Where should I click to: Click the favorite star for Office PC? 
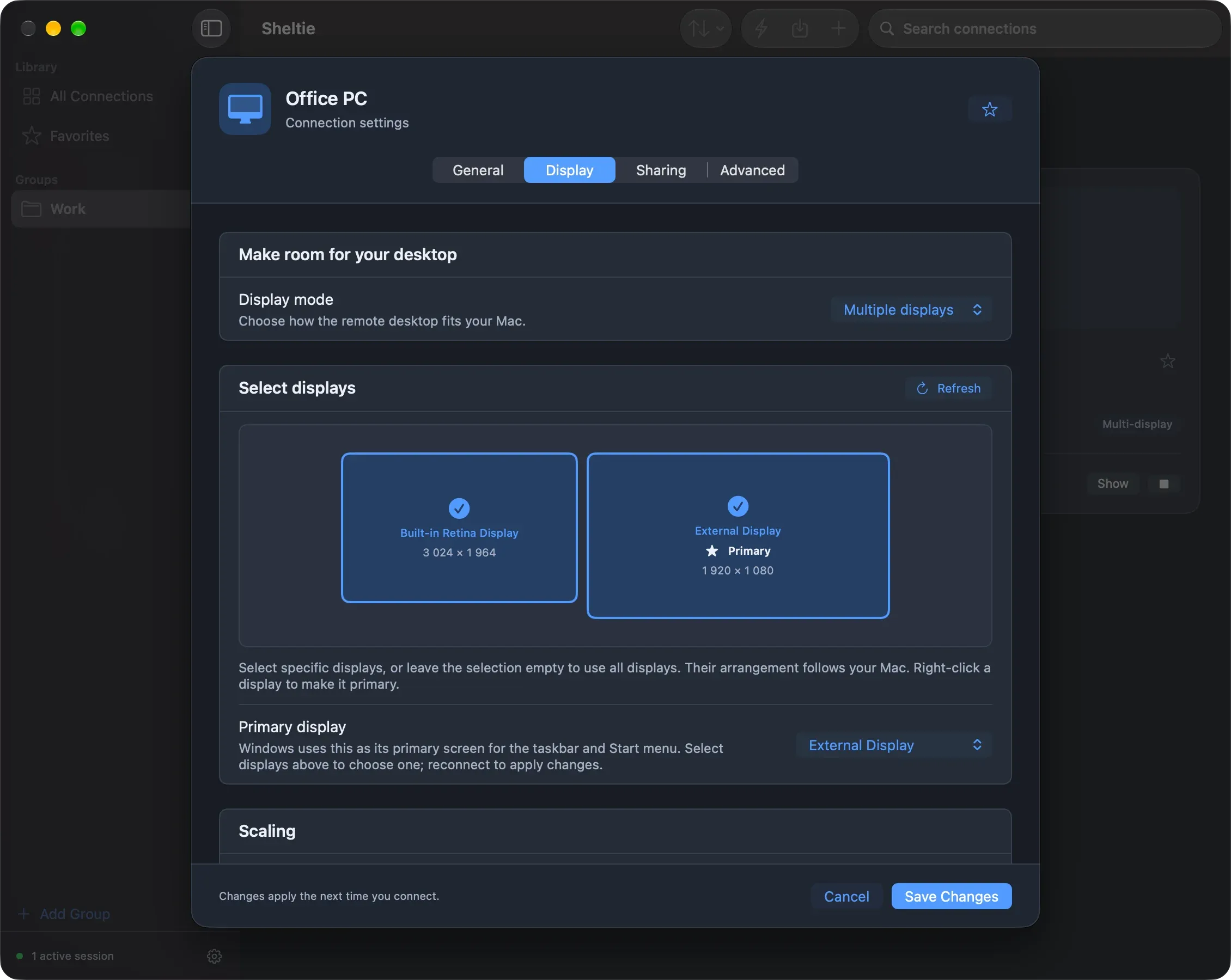tap(990, 109)
